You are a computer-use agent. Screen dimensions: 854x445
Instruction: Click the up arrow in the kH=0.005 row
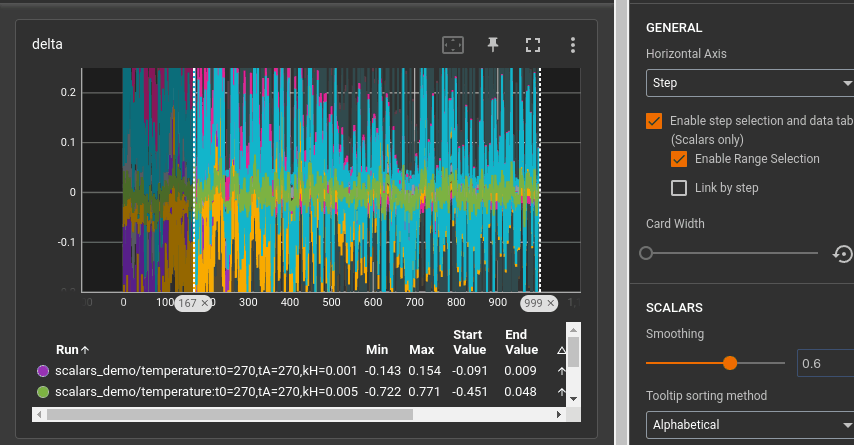tap(561, 392)
